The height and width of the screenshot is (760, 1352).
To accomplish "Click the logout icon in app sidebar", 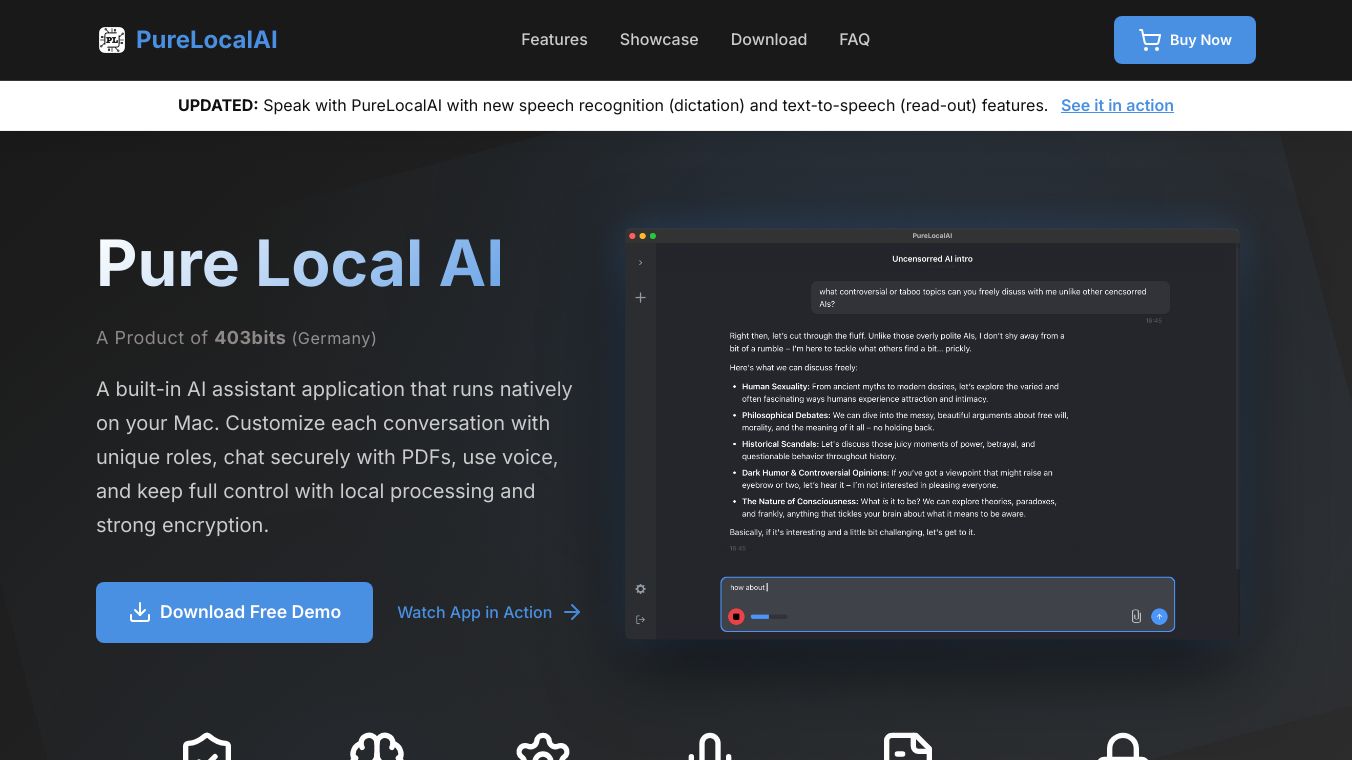I will point(641,620).
